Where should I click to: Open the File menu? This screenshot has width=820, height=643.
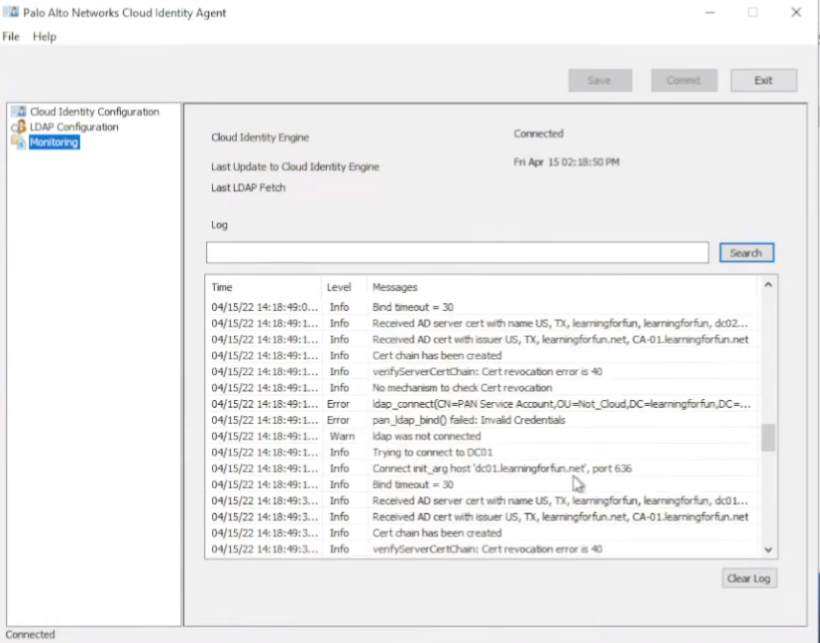[11, 37]
